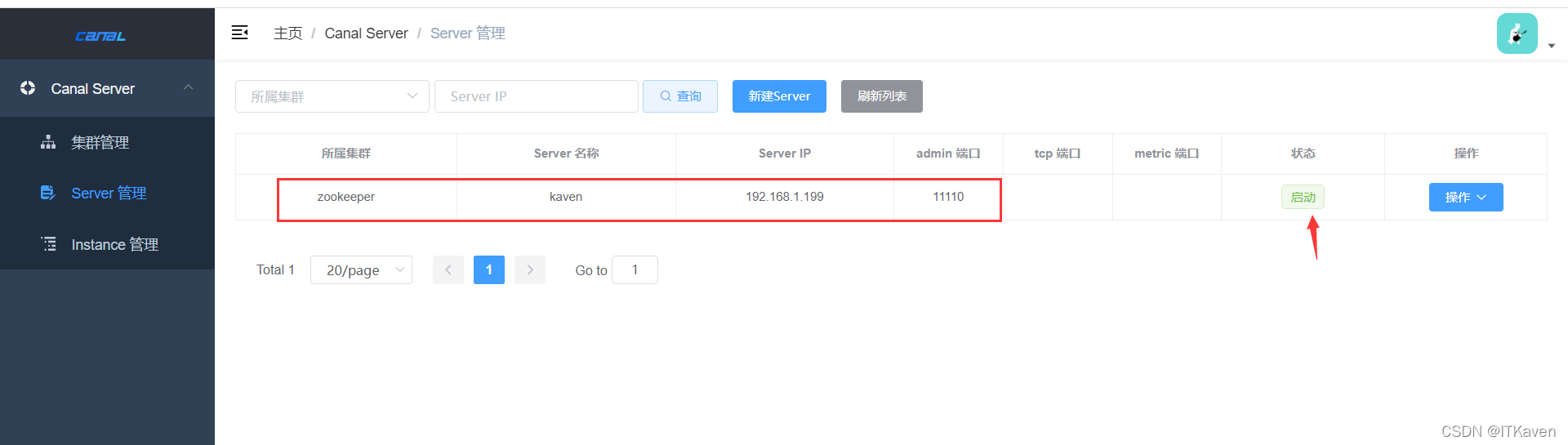Click the tcp 端口 column header
Screen dimensions: 1568x445
tap(1058, 154)
